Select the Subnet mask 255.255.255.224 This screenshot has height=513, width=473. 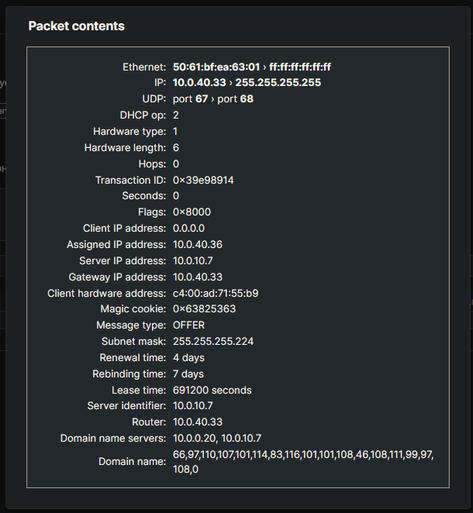click(213, 341)
